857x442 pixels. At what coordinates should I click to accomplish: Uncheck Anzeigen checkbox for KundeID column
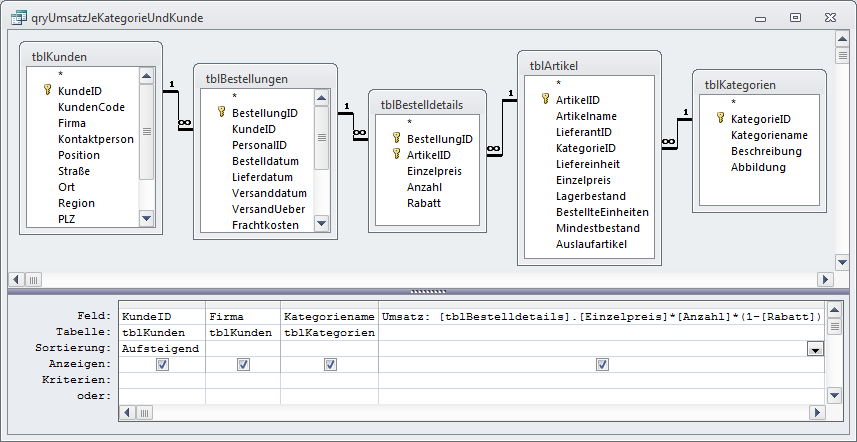click(x=162, y=365)
